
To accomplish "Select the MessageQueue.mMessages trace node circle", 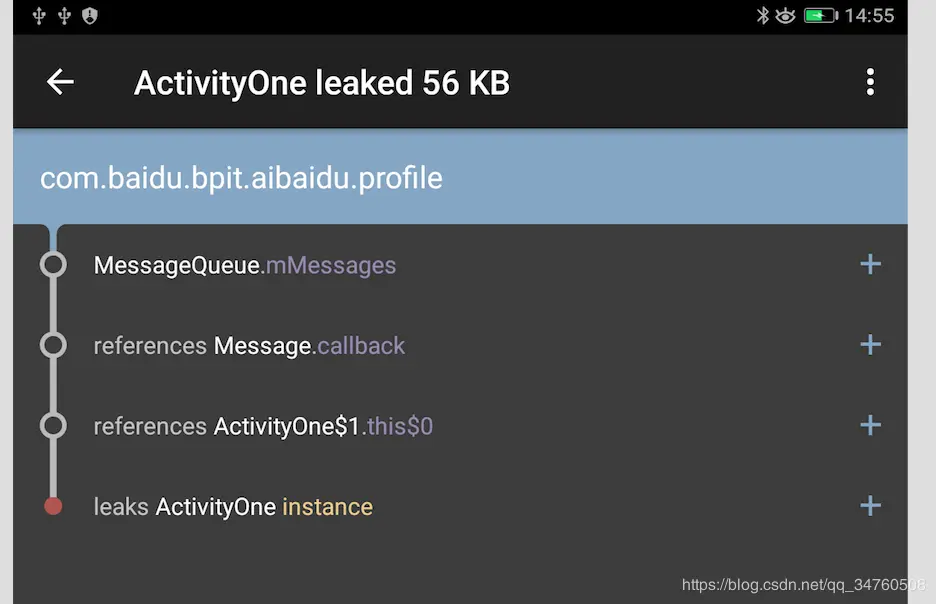I will point(53,264).
